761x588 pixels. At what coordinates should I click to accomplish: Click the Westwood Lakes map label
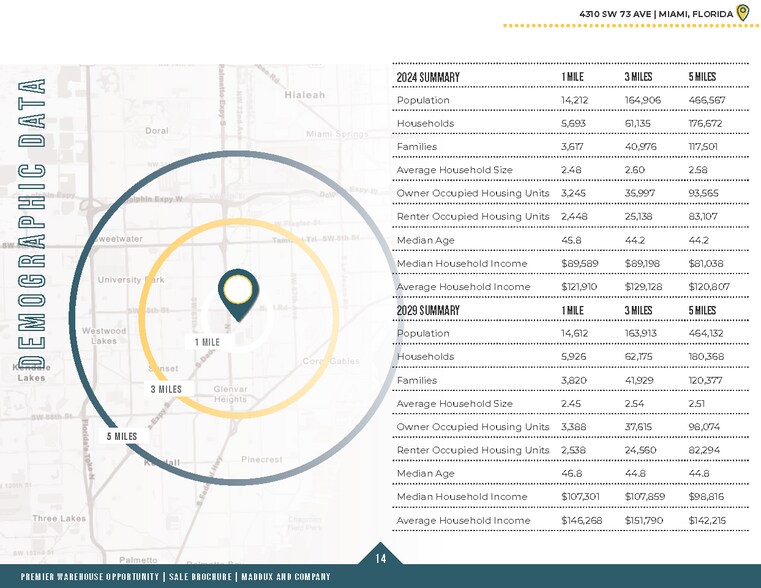click(104, 335)
